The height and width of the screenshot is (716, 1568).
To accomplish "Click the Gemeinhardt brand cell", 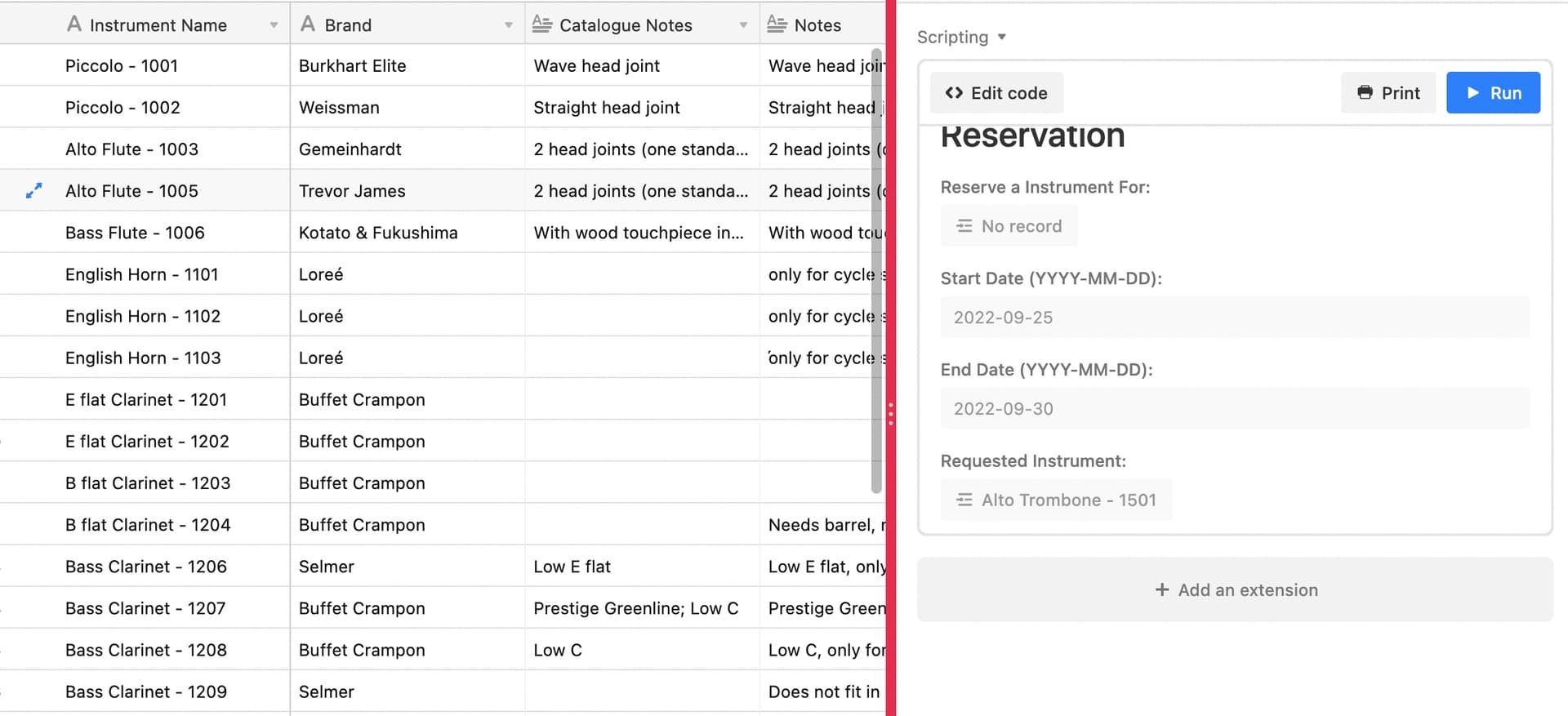I will point(408,149).
